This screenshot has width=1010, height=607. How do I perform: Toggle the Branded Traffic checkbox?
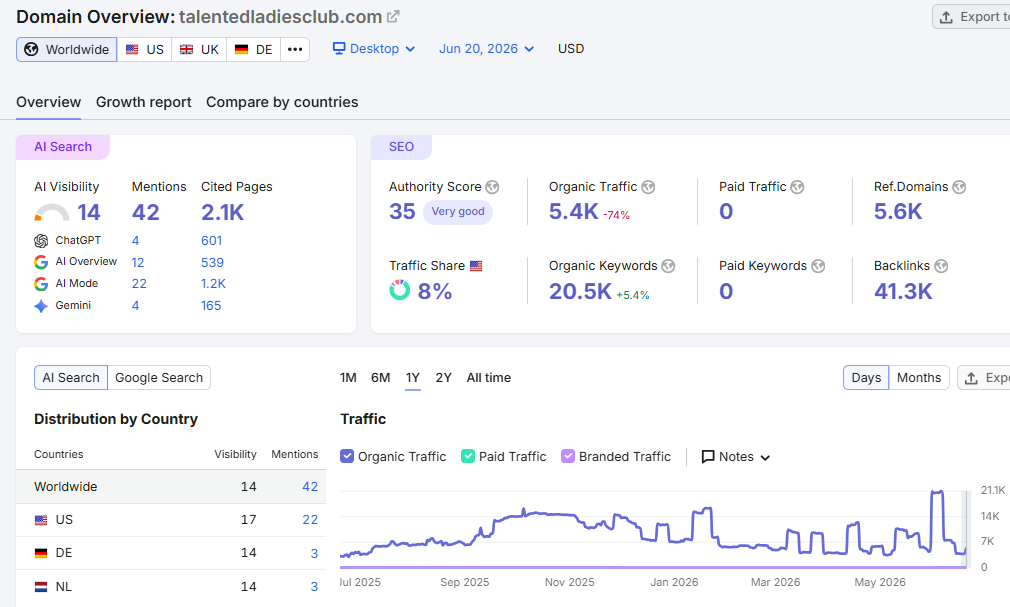click(x=567, y=456)
